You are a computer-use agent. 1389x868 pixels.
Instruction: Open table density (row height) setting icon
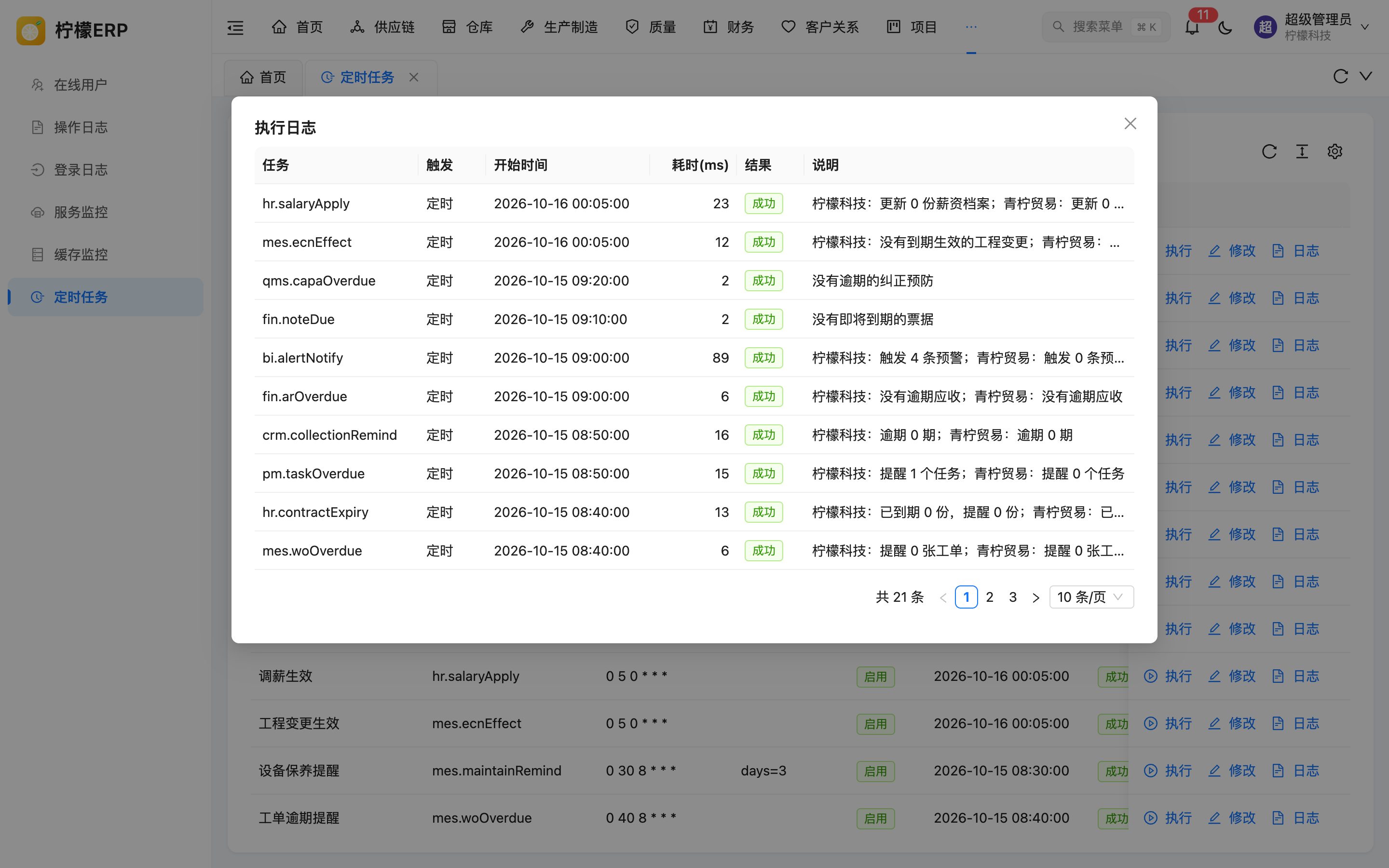(1302, 151)
